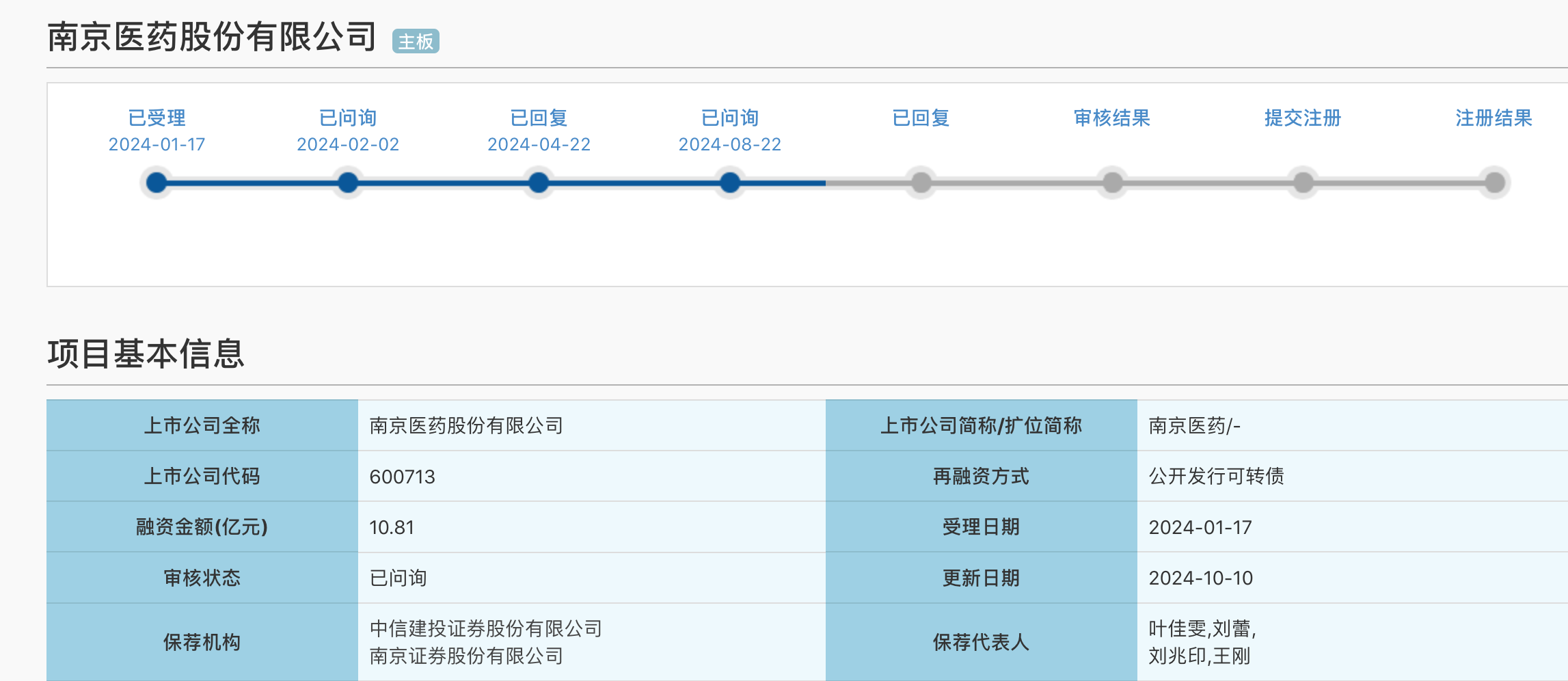Select the 南京医药/- short name value
This screenshot has width=1568, height=681.
pyautogui.click(x=1195, y=426)
